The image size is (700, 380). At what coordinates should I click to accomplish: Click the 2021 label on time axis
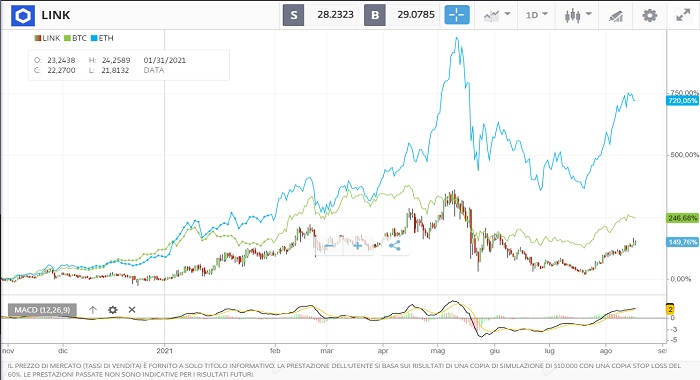pos(164,351)
